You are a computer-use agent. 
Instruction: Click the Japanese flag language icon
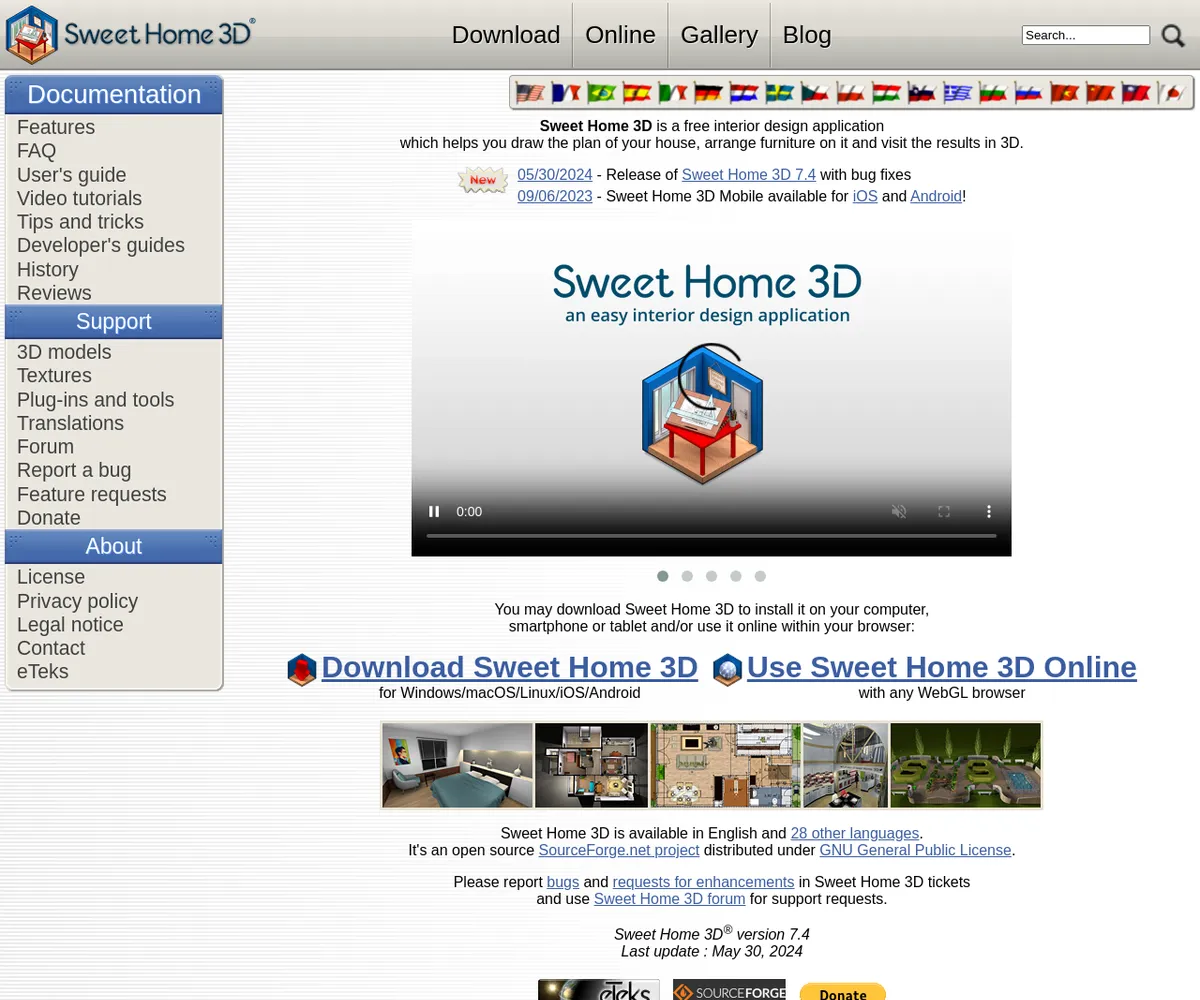[x=1171, y=93]
